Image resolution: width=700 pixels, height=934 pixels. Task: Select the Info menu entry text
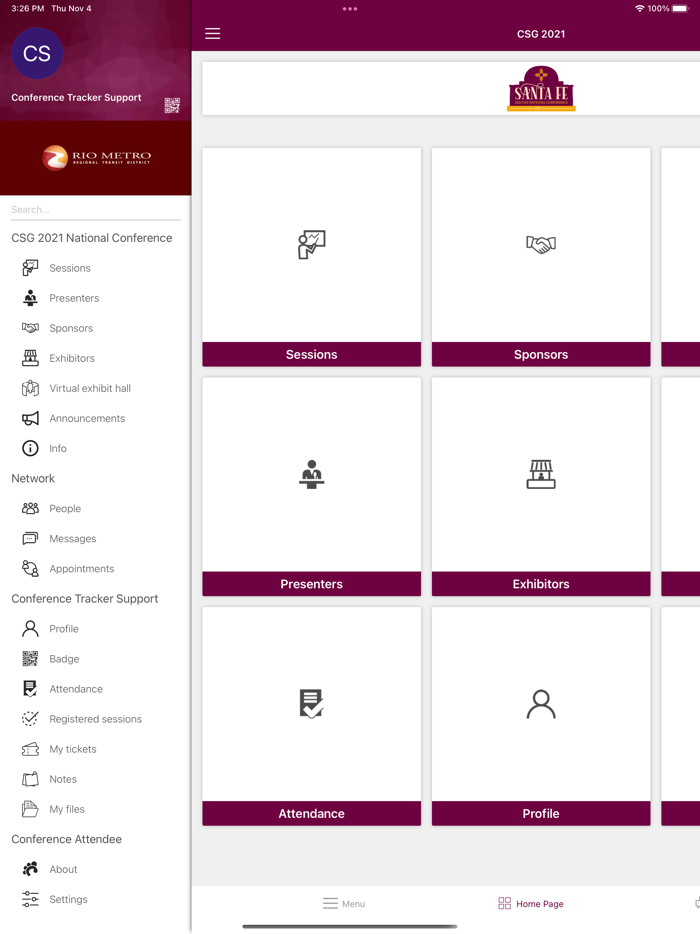pyautogui.click(x=58, y=448)
